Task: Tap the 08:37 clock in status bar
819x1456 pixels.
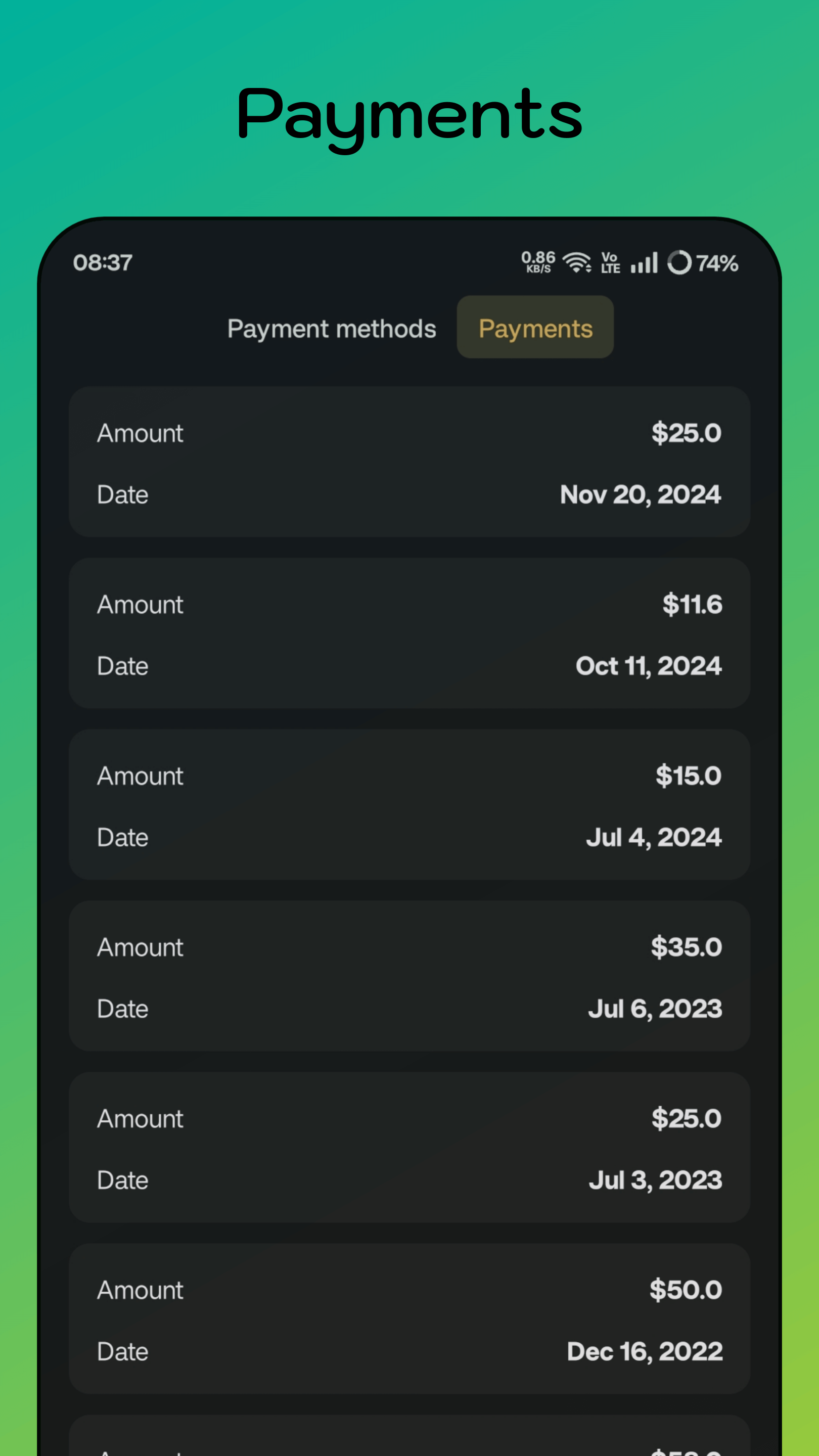Action: tap(103, 263)
